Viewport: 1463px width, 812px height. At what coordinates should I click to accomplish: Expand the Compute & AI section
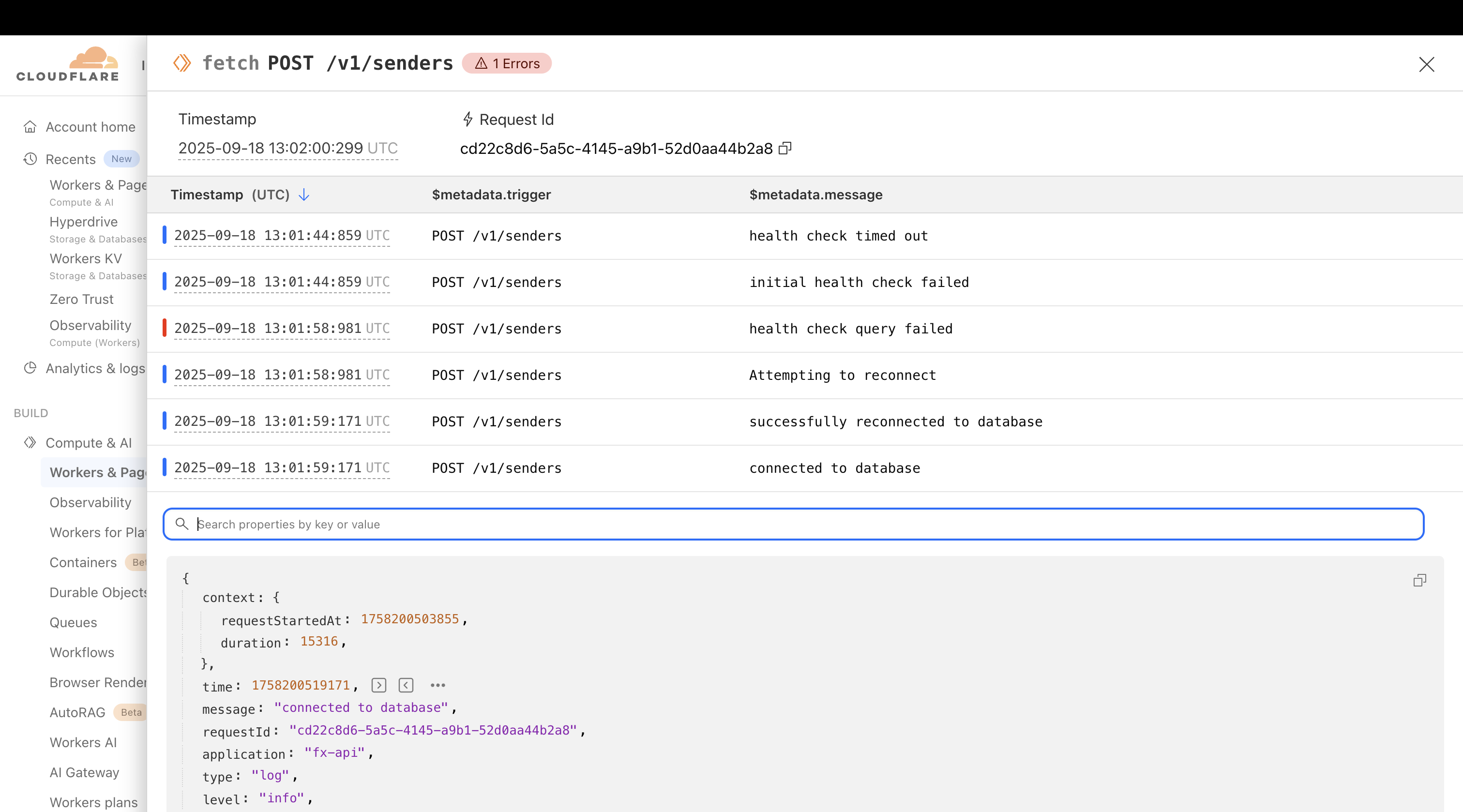pyautogui.click(x=88, y=443)
